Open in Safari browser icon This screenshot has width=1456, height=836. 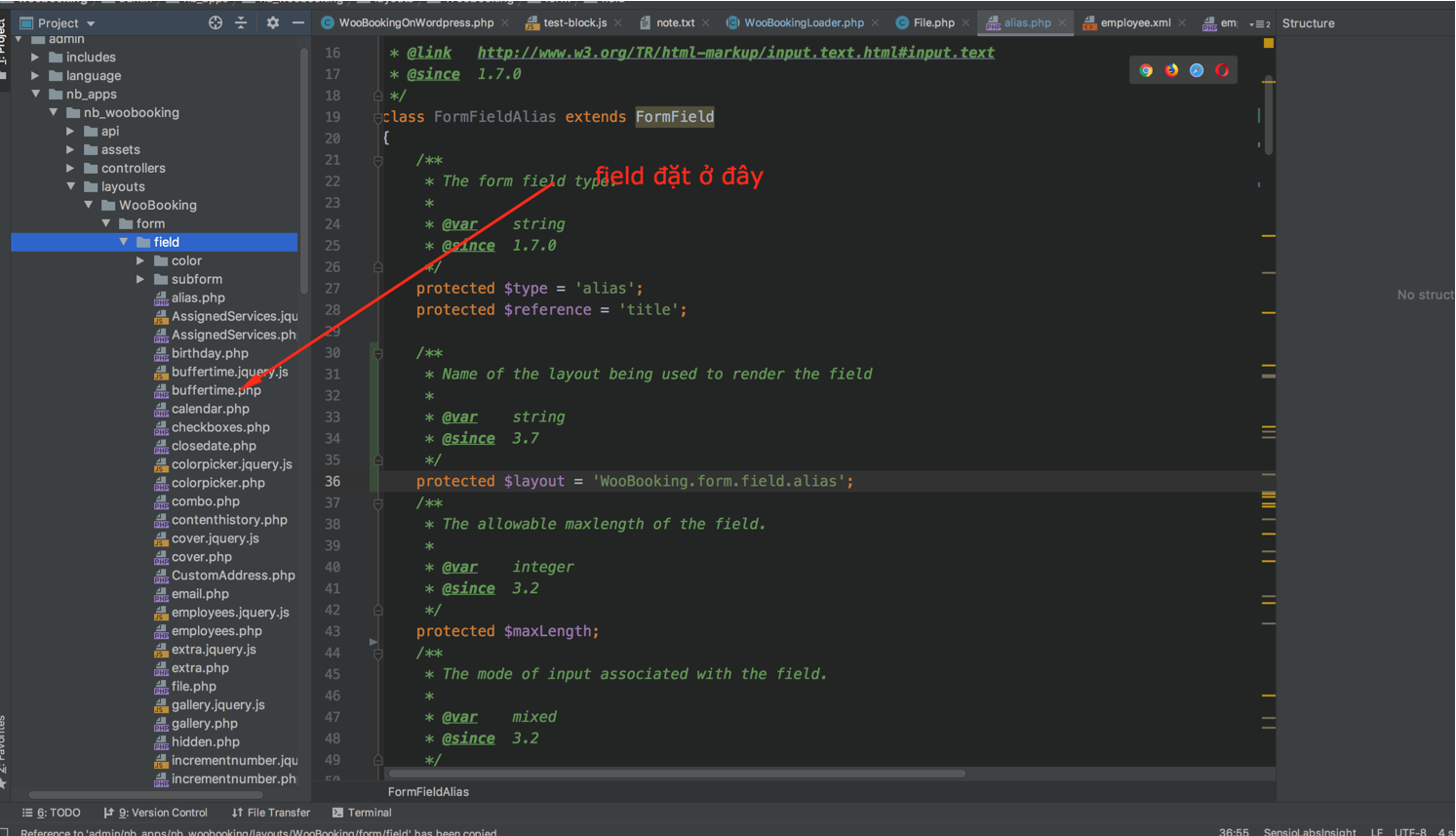(x=1197, y=70)
